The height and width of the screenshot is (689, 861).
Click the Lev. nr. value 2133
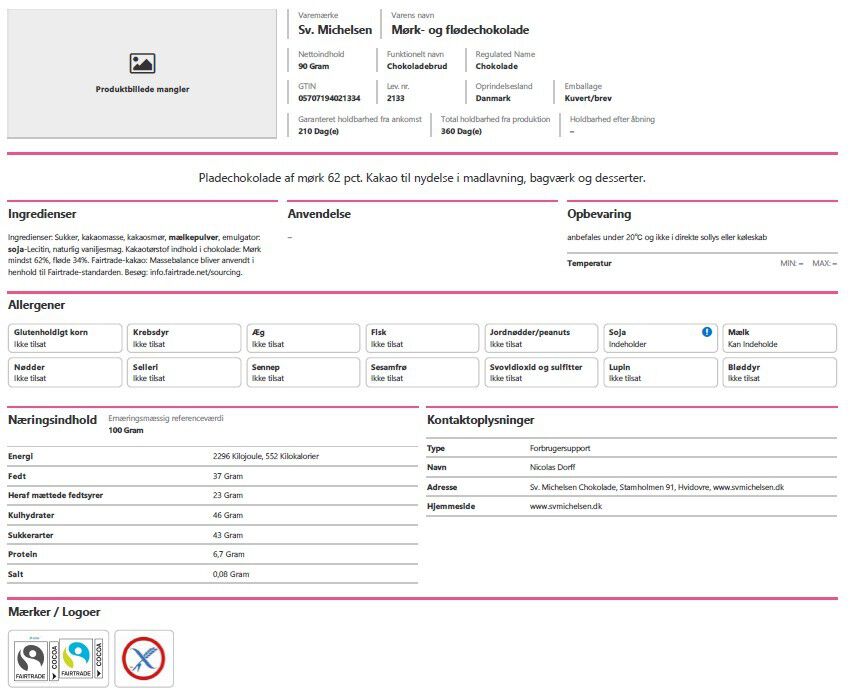click(395, 98)
